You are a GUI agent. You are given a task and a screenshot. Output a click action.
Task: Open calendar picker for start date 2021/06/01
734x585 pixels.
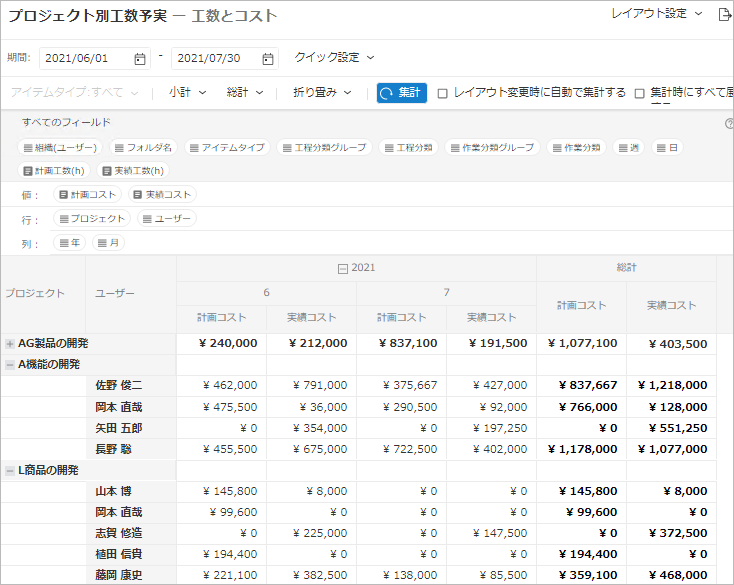tap(139, 59)
